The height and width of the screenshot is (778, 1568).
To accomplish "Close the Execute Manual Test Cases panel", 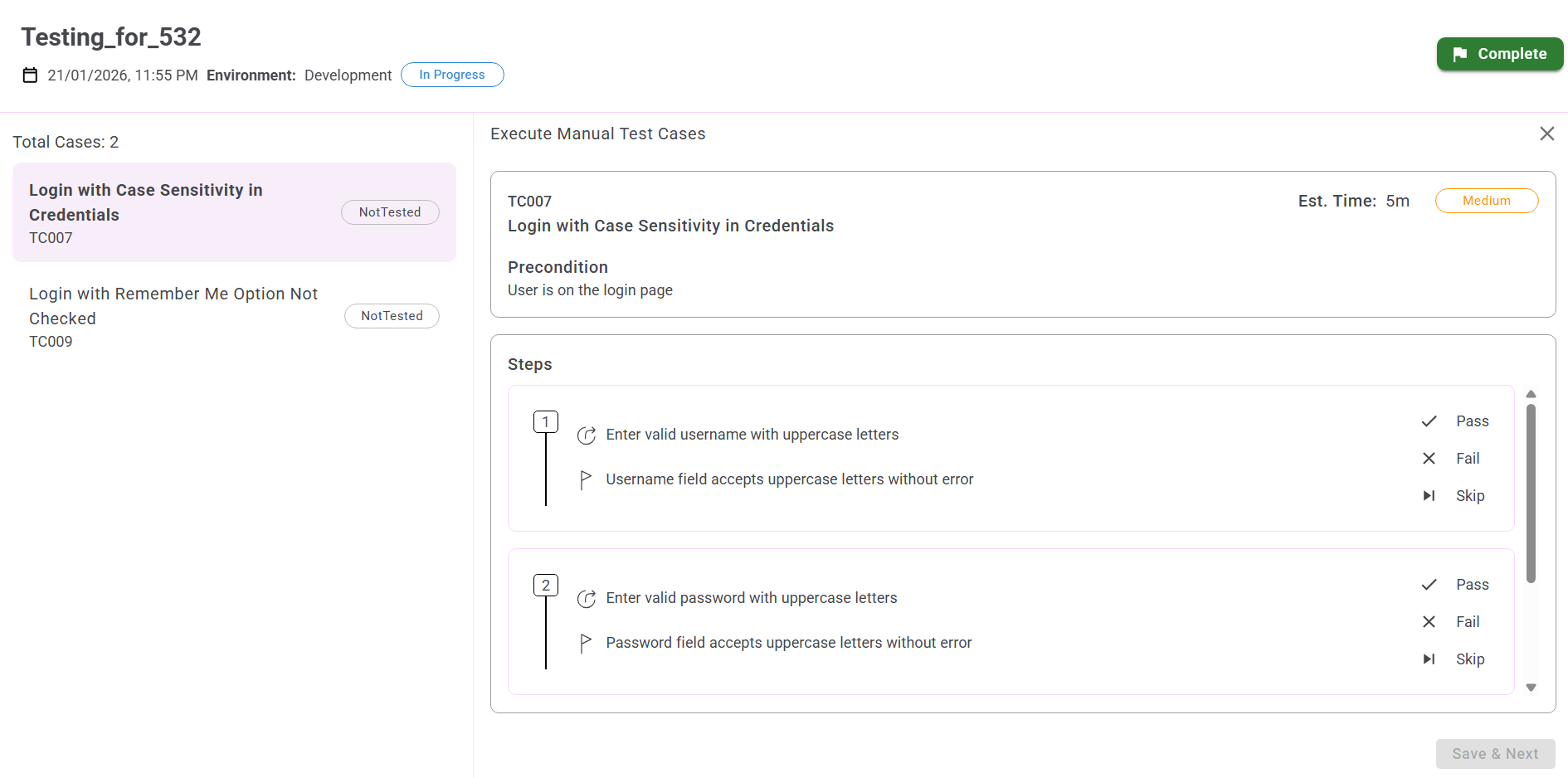I will tap(1546, 134).
